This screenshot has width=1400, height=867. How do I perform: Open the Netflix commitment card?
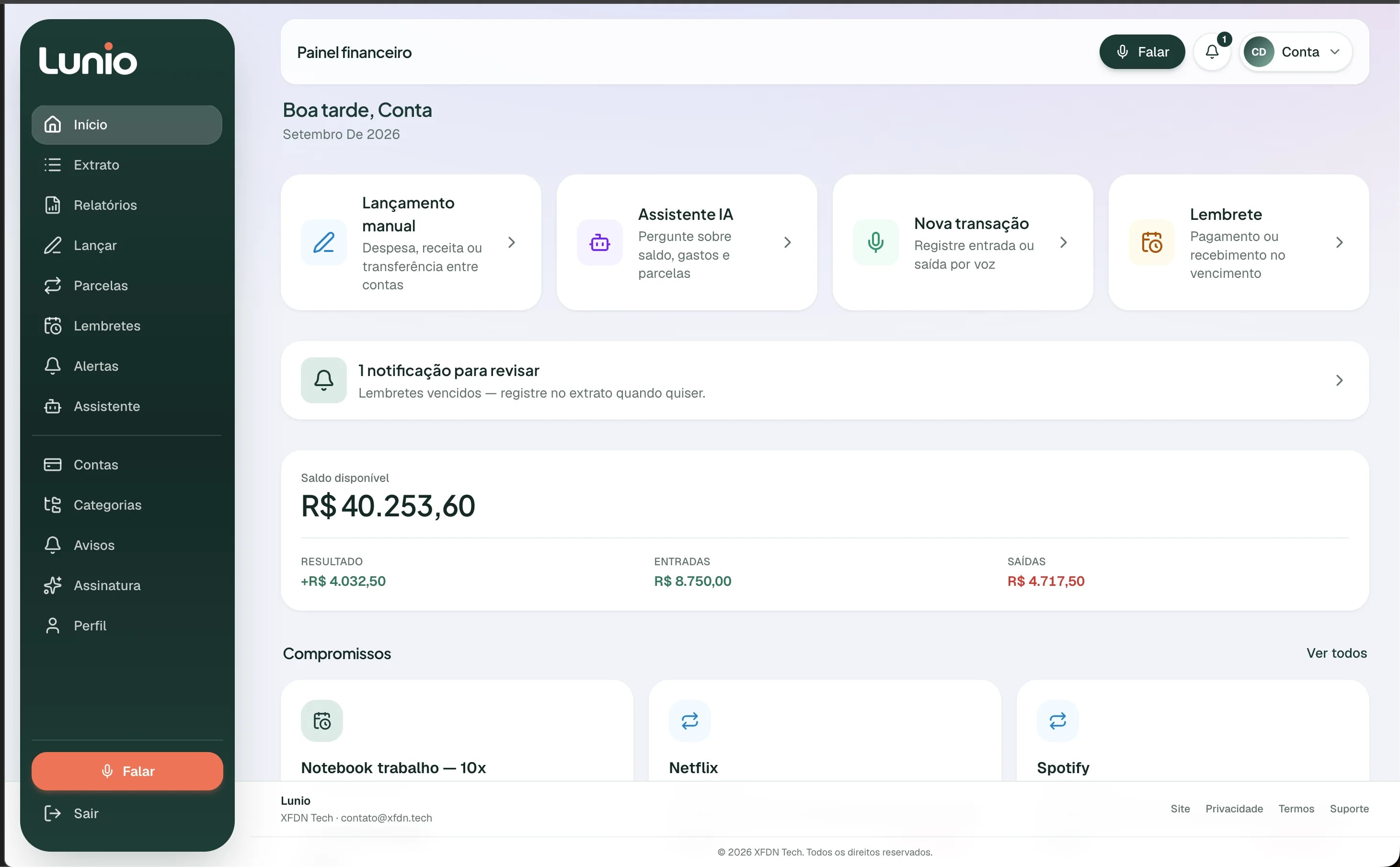[x=825, y=730]
